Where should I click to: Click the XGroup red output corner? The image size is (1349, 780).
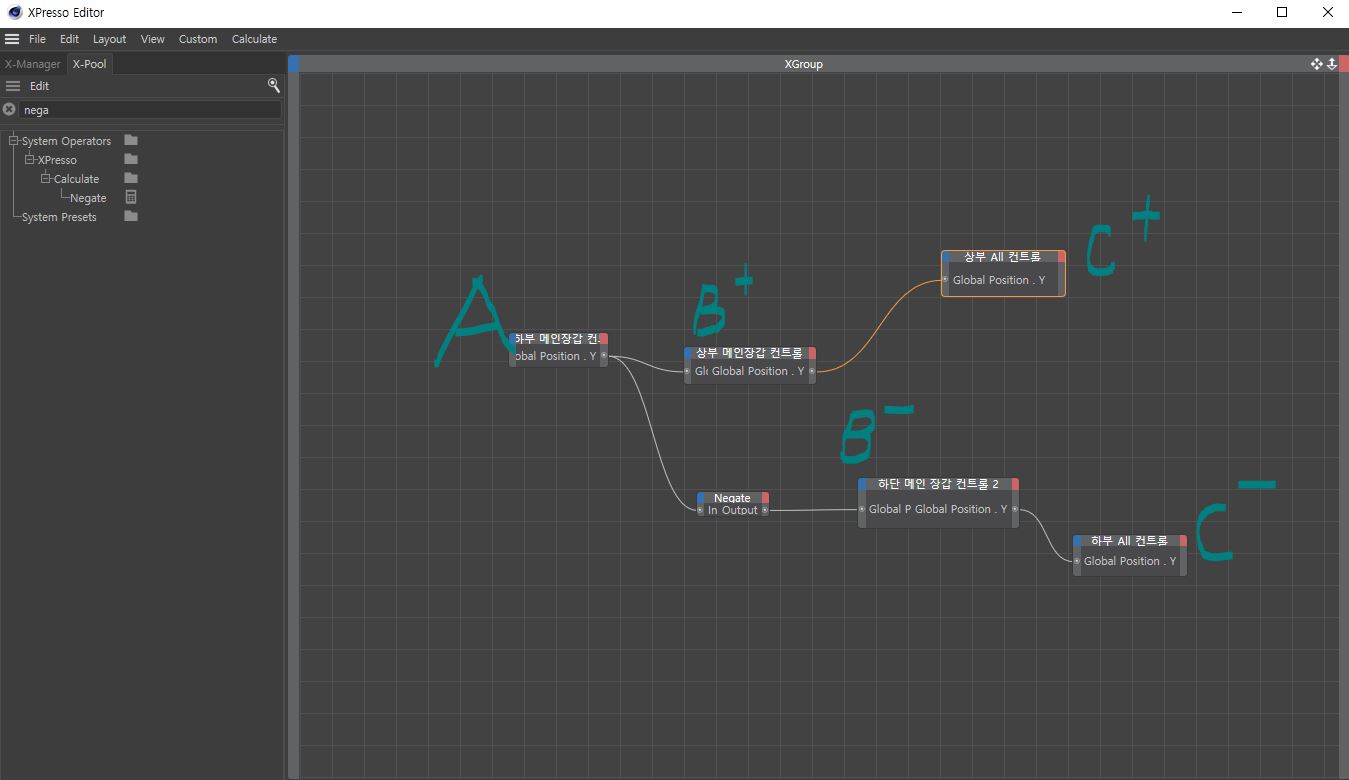1343,64
